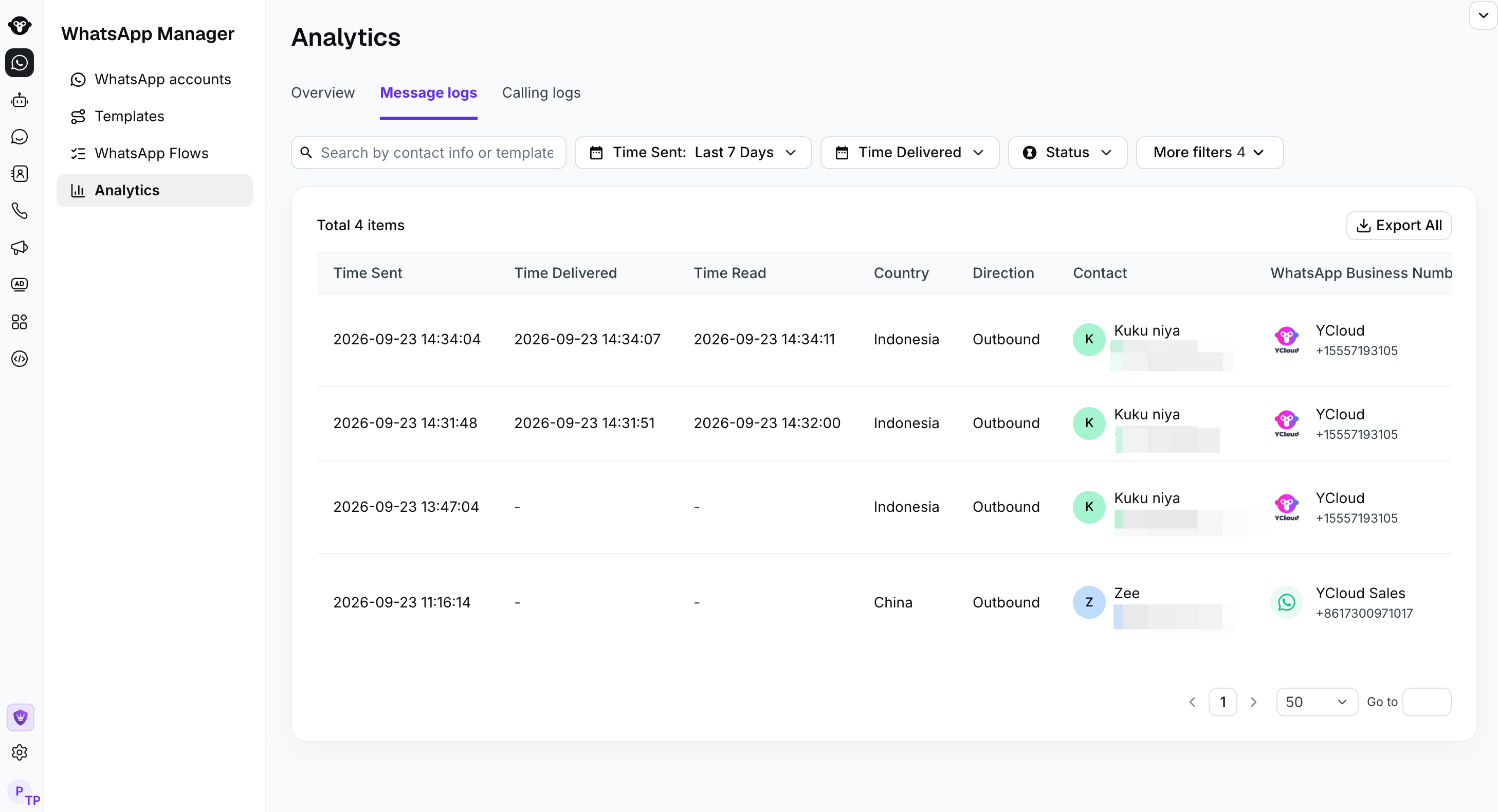Click page number 1
Screen dimensions: 1498x812
click(x=1222, y=702)
